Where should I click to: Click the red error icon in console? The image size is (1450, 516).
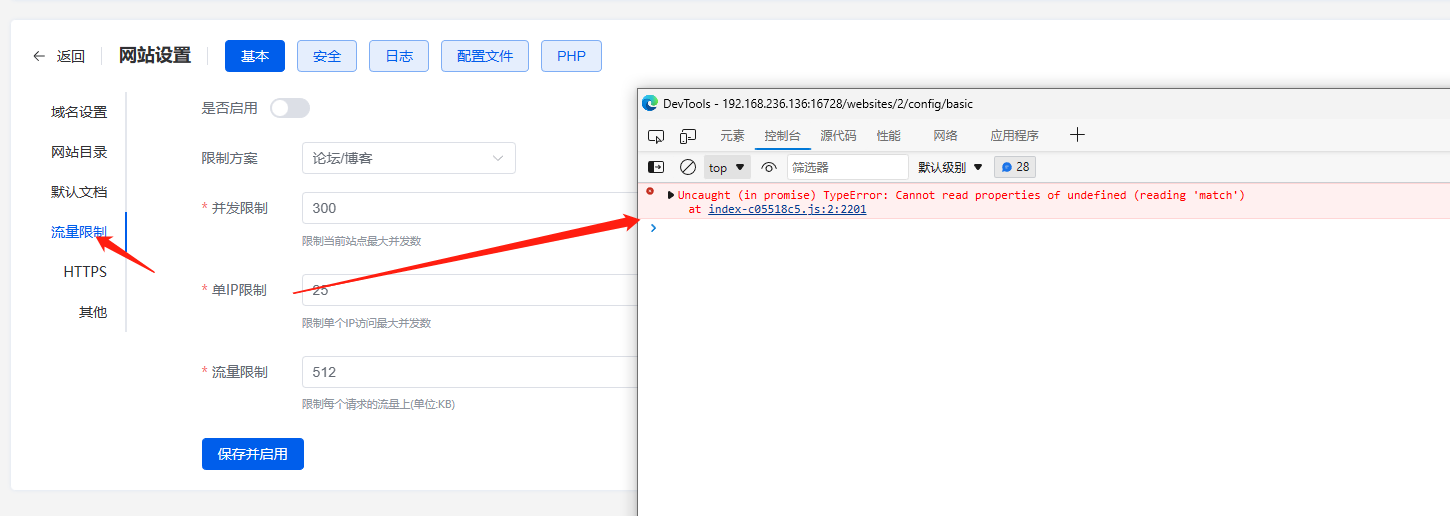pyautogui.click(x=650, y=191)
